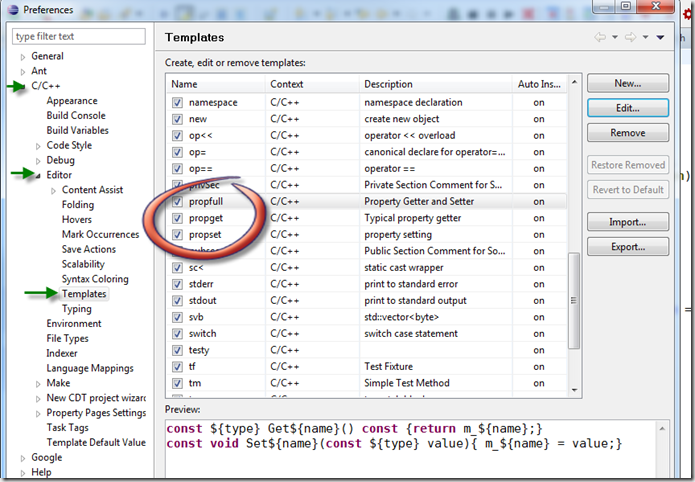This screenshot has width=695, height=482.
Task: Uncheck the propfull template checkbox
Action: point(177,201)
